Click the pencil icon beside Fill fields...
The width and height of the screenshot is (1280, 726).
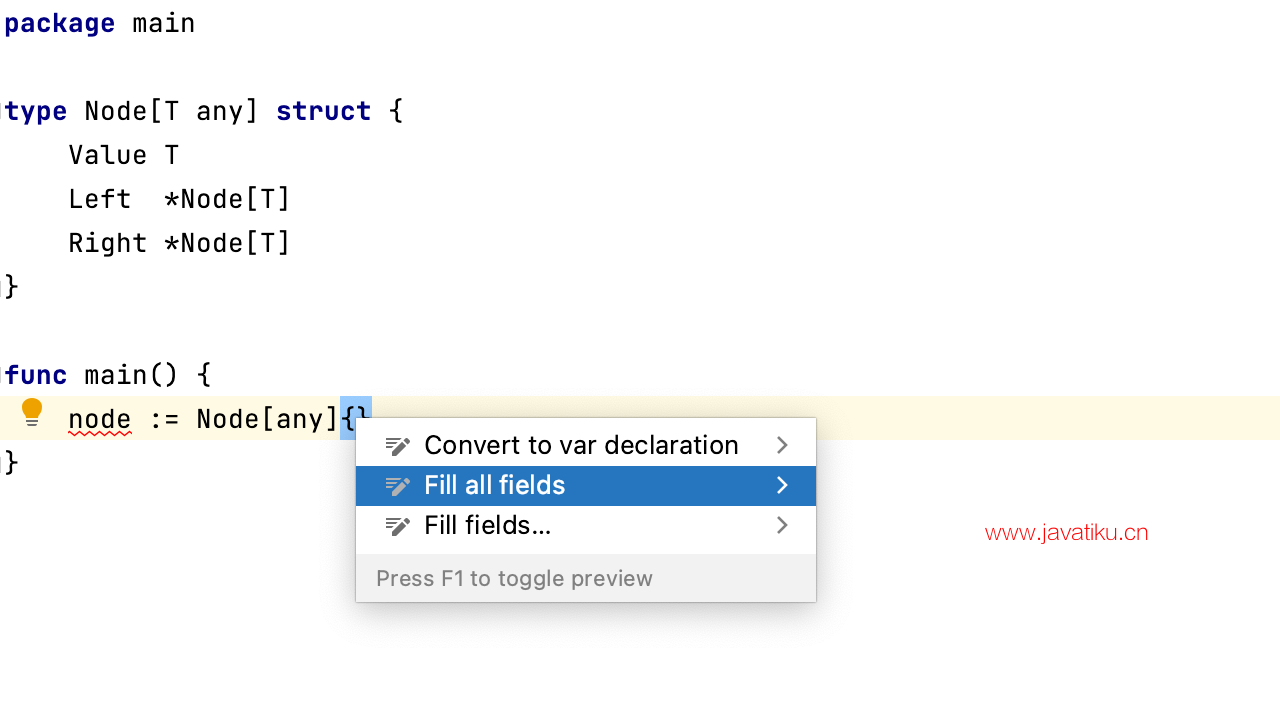click(398, 526)
